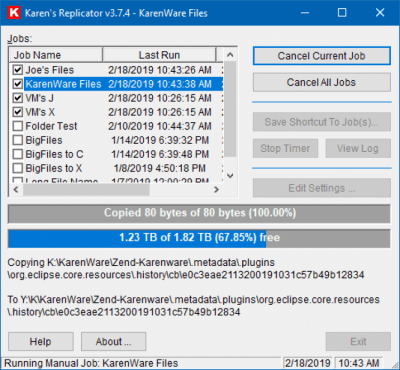Maximize the Karen's Replicator window
400x370 pixels.
[x=342, y=13]
